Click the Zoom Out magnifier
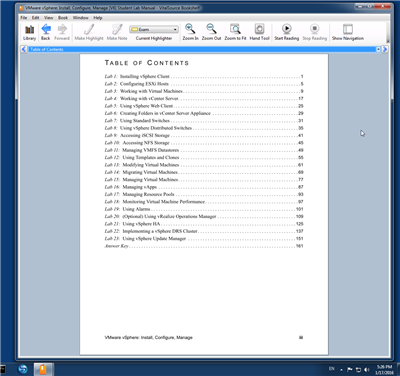 tap(211, 32)
